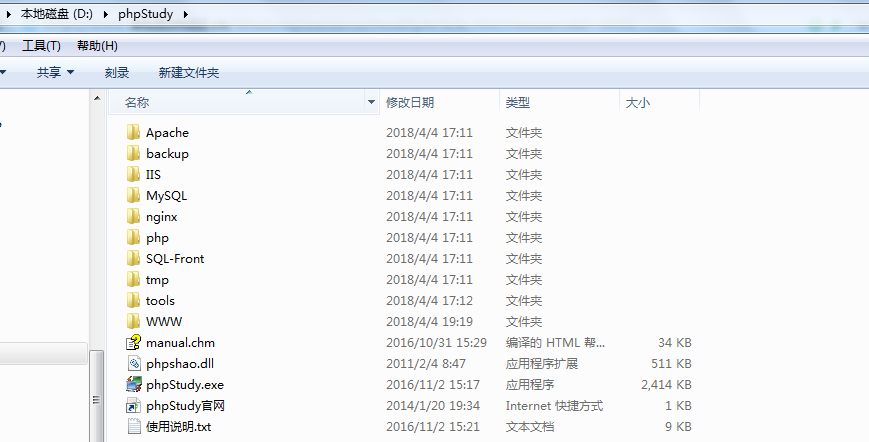Click the type Internet 快捷方式
The image size is (869, 442).
554,406
